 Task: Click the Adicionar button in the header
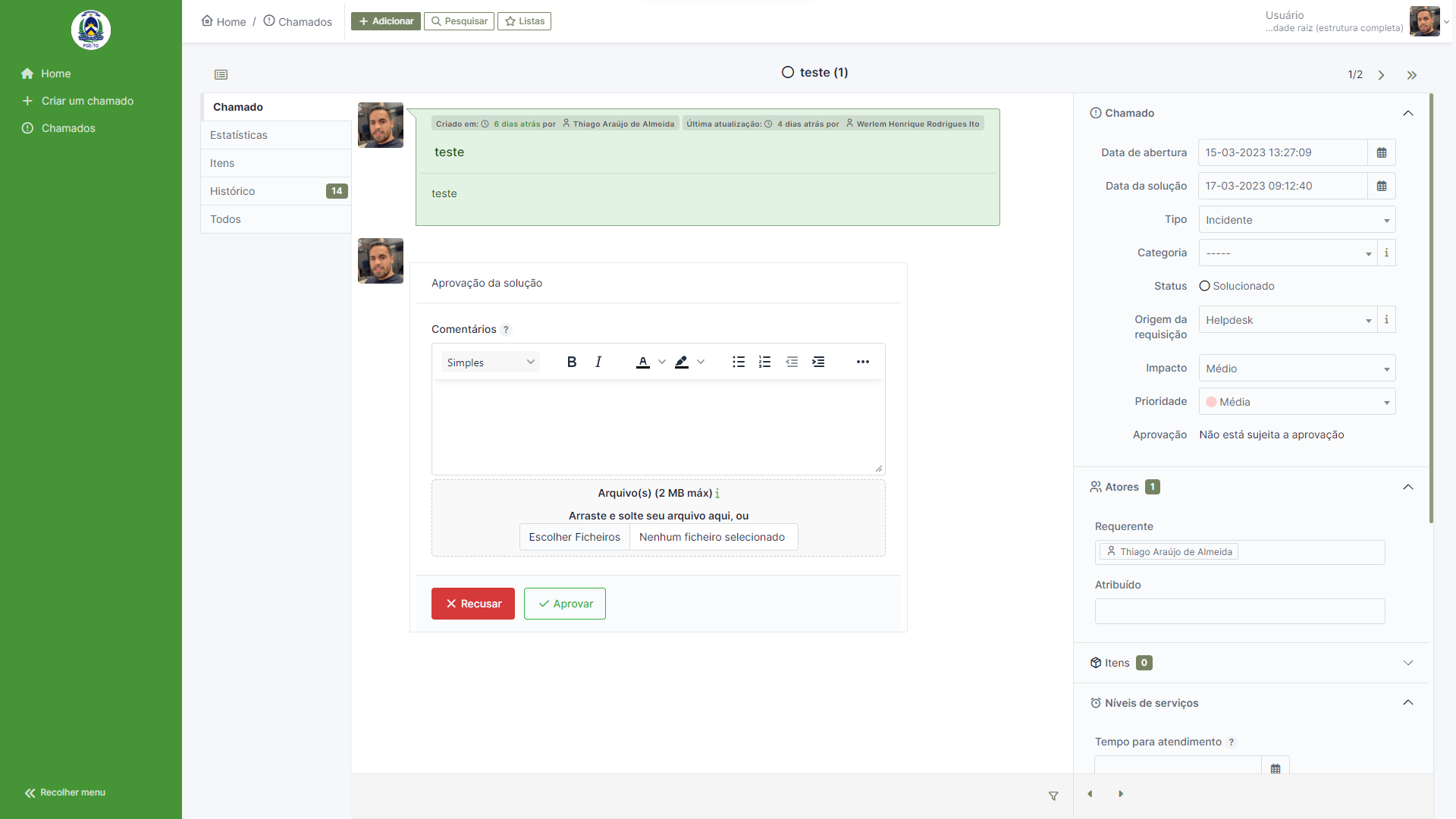coord(386,20)
